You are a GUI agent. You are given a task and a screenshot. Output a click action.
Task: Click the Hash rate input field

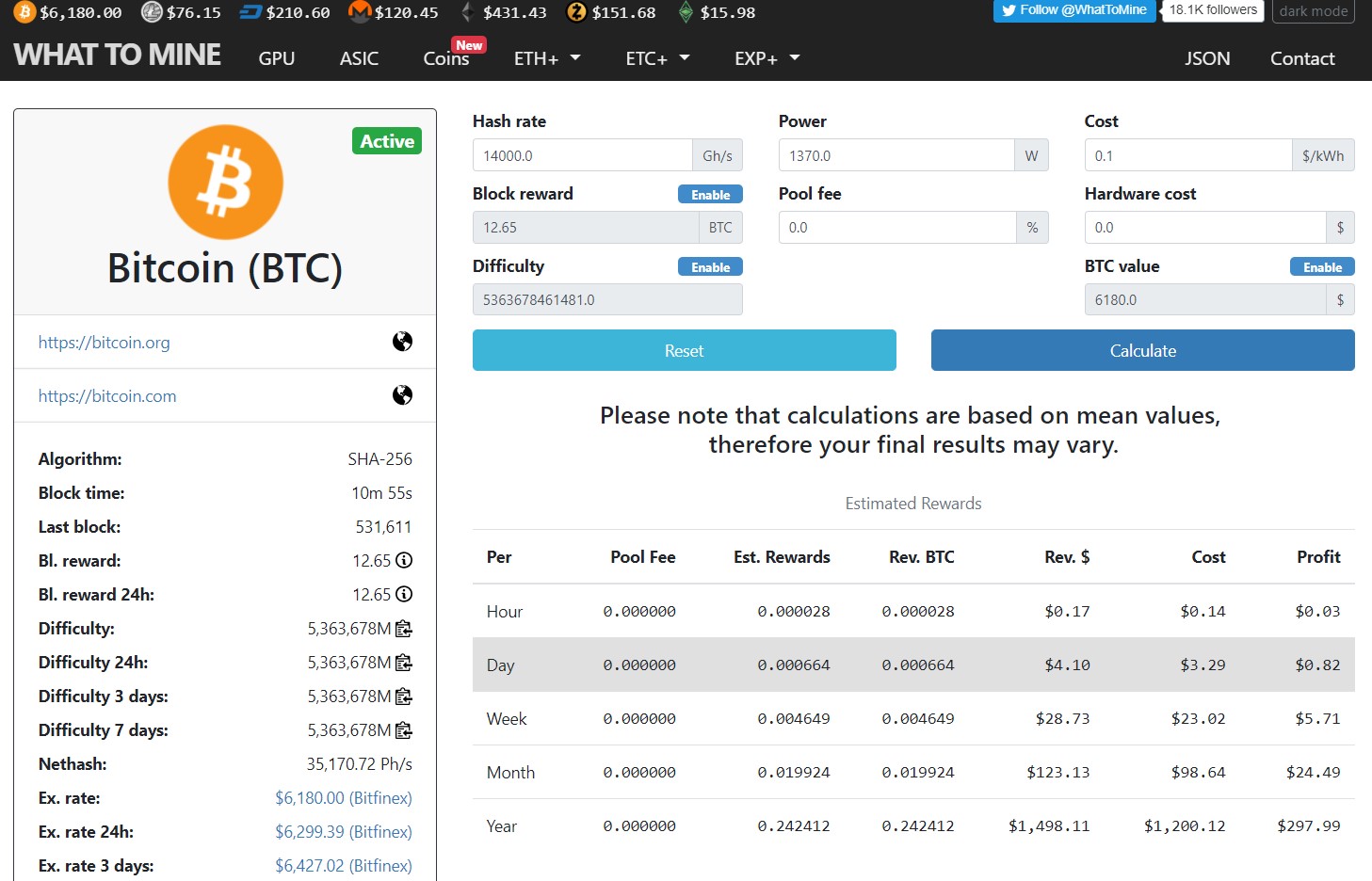582,155
